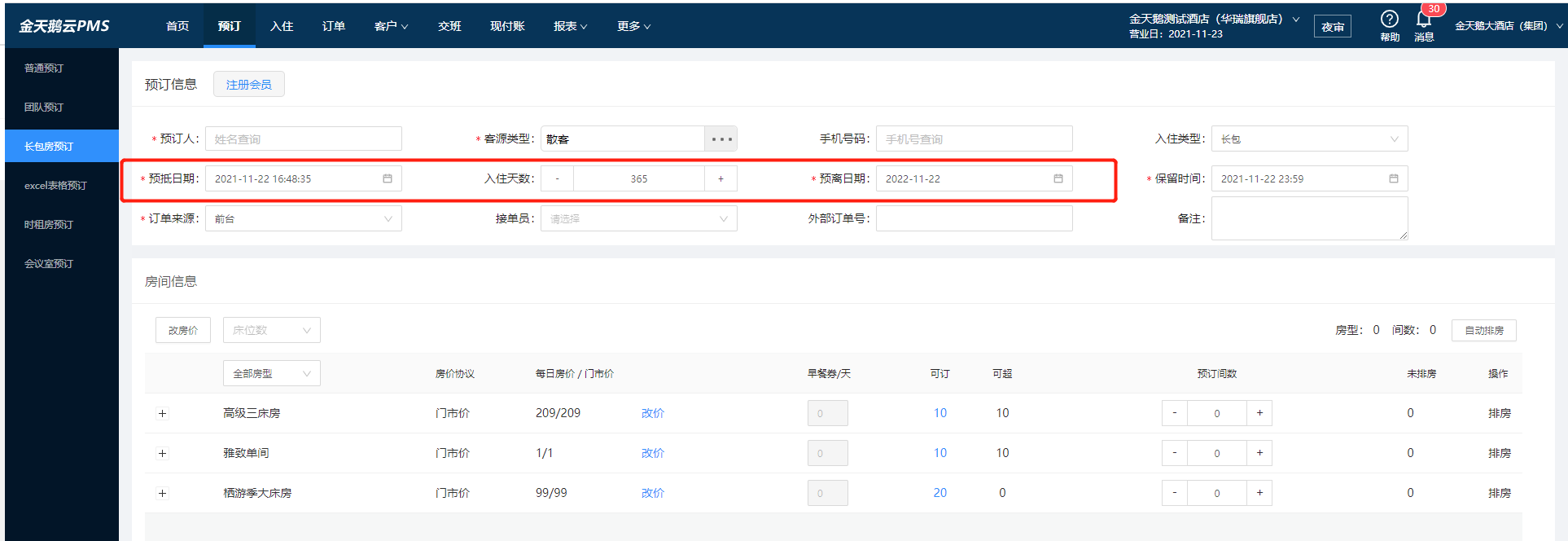Open the message bell notifications
1568x541 pixels.
(1424, 20)
